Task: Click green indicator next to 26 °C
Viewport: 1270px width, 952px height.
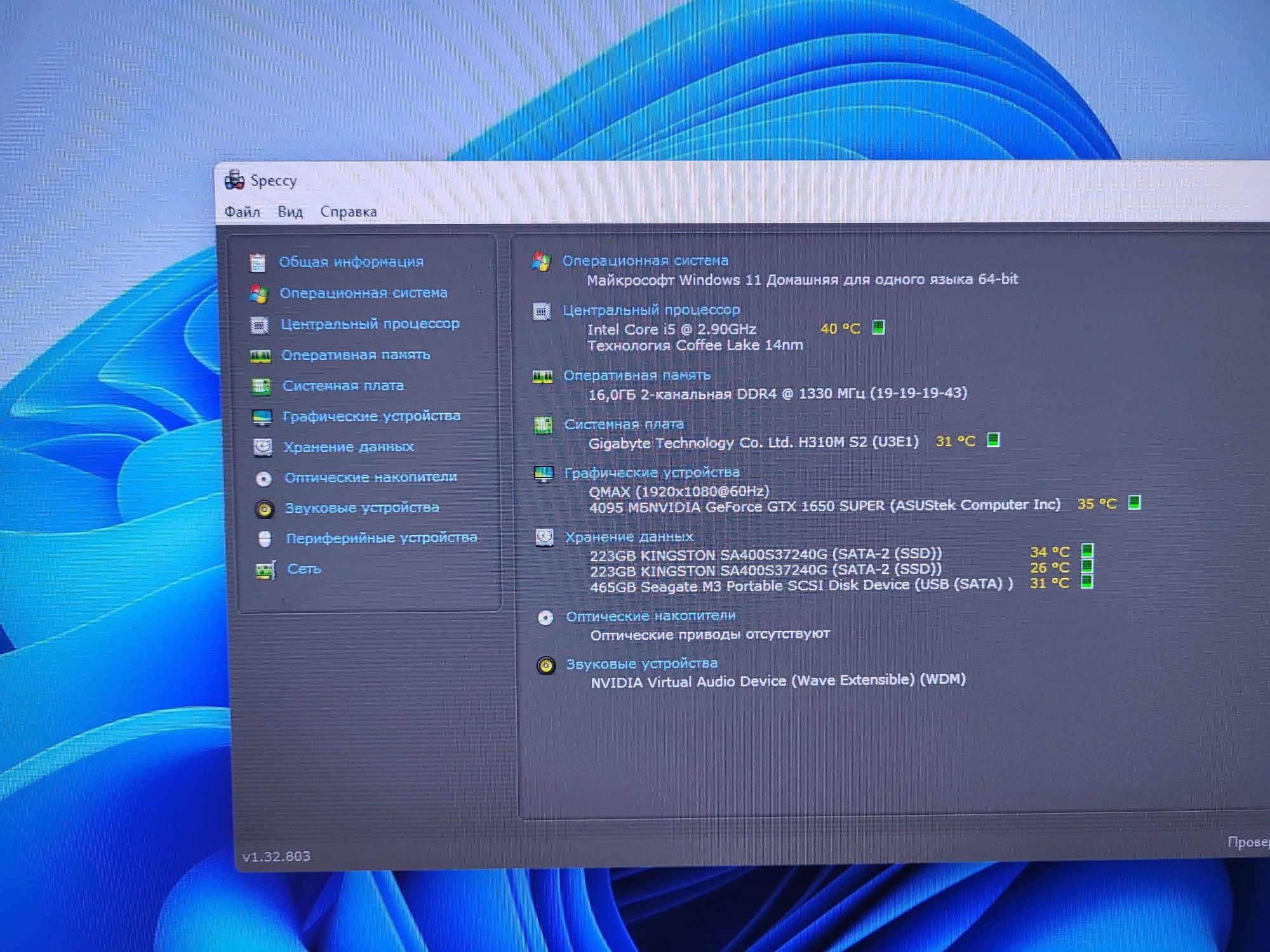Action: 1087,565
